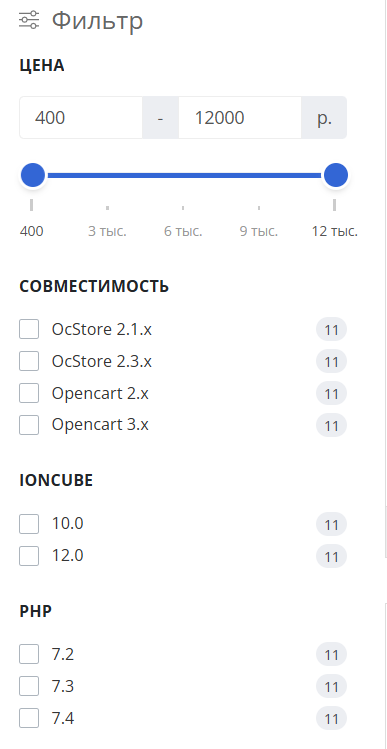Click the filter sliders icon
The height and width of the screenshot is (749, 387).
[x=29, y=21]
